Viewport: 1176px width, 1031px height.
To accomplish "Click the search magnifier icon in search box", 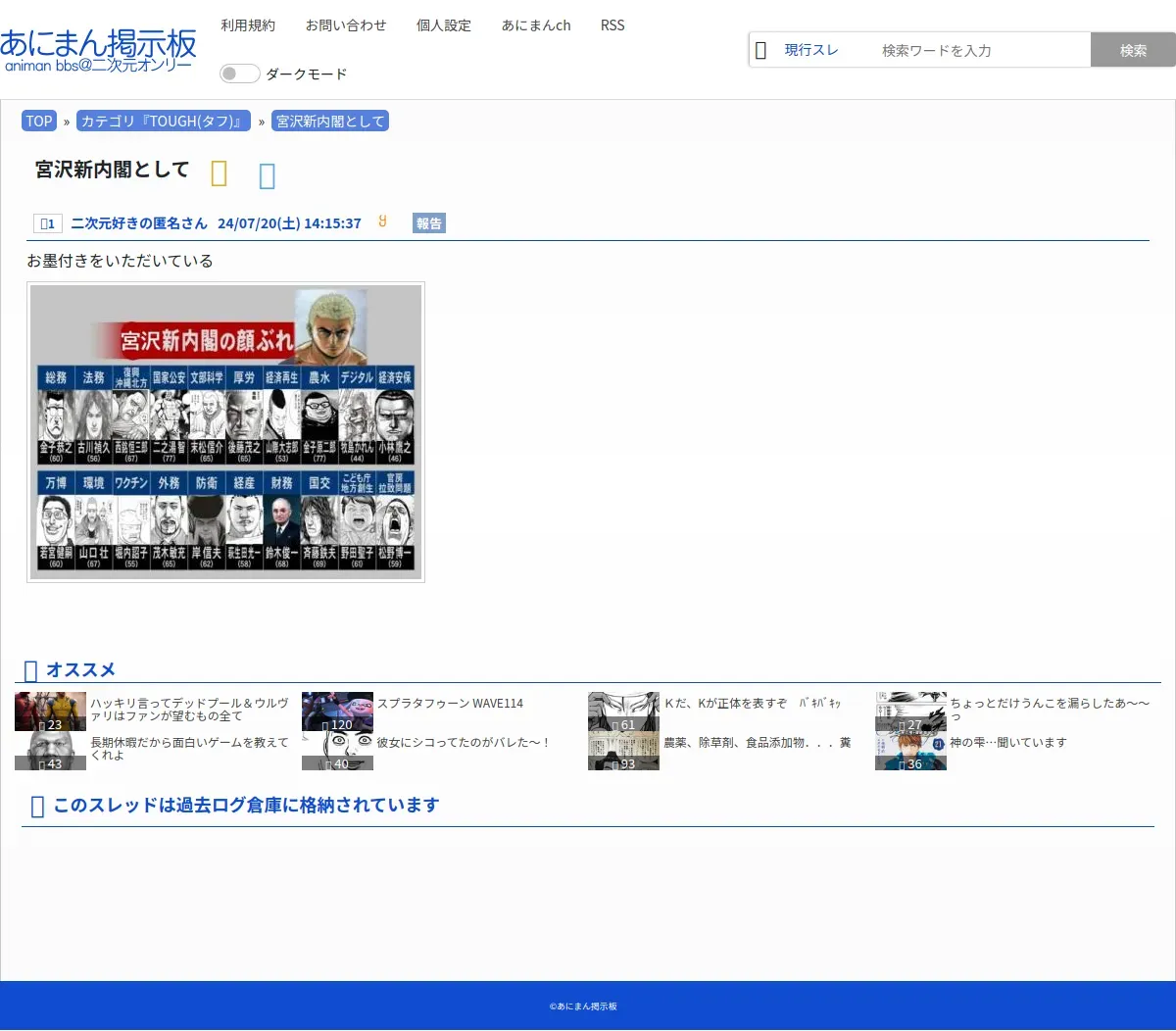I will [x=760, y=50].
